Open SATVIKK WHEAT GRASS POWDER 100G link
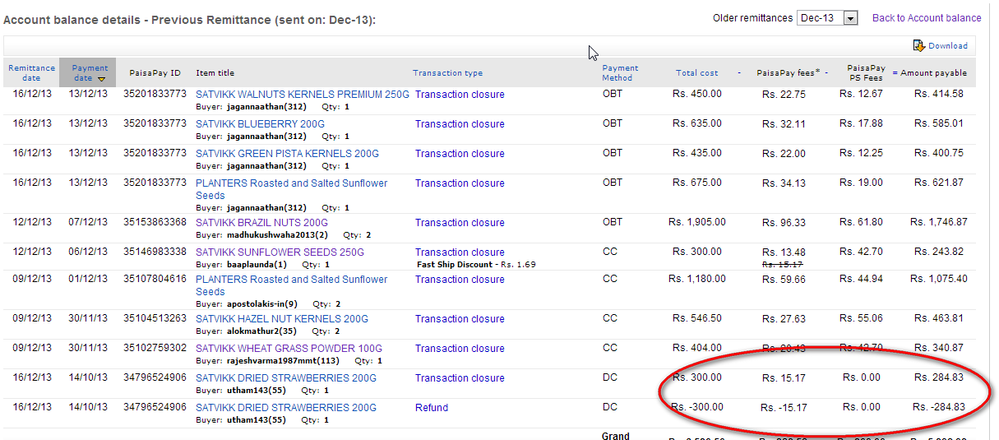999x440 pixels. [x=289, y=349]
